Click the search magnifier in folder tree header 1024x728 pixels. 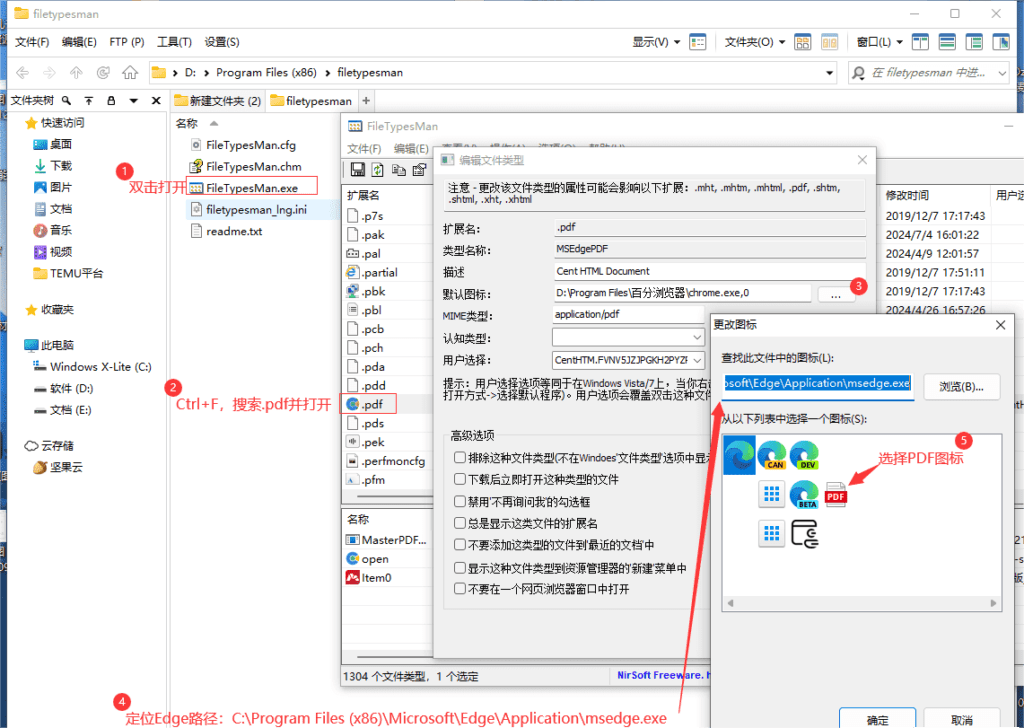[x=67, y=101]
